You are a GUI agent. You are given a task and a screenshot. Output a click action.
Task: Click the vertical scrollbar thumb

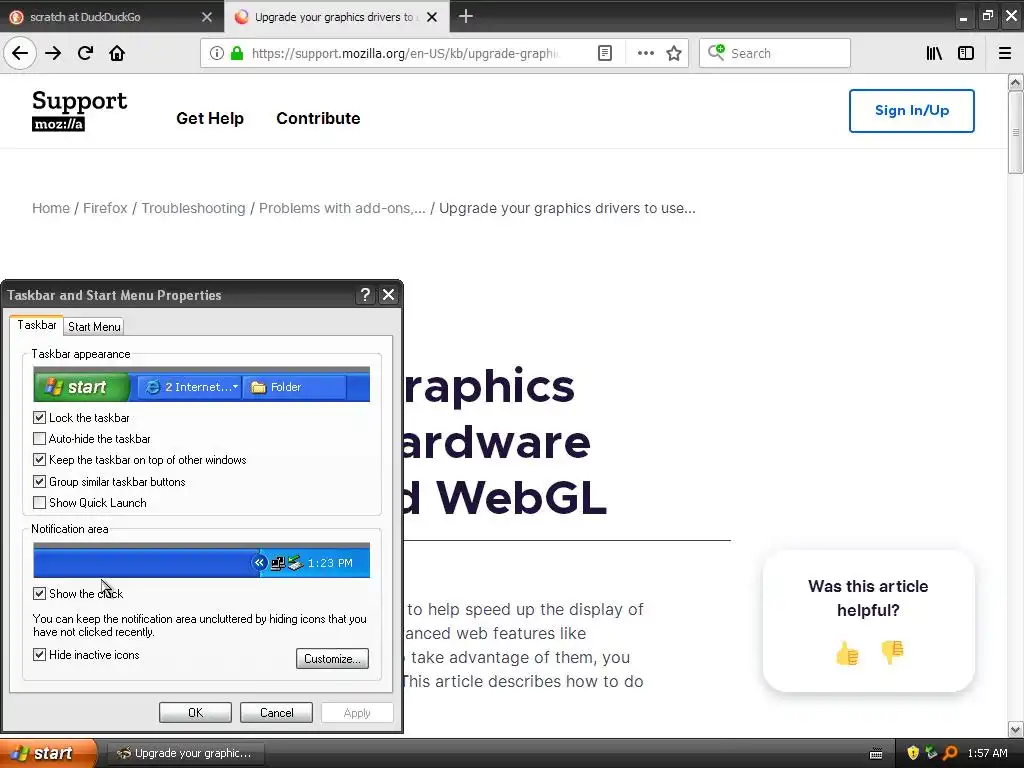1016,133
